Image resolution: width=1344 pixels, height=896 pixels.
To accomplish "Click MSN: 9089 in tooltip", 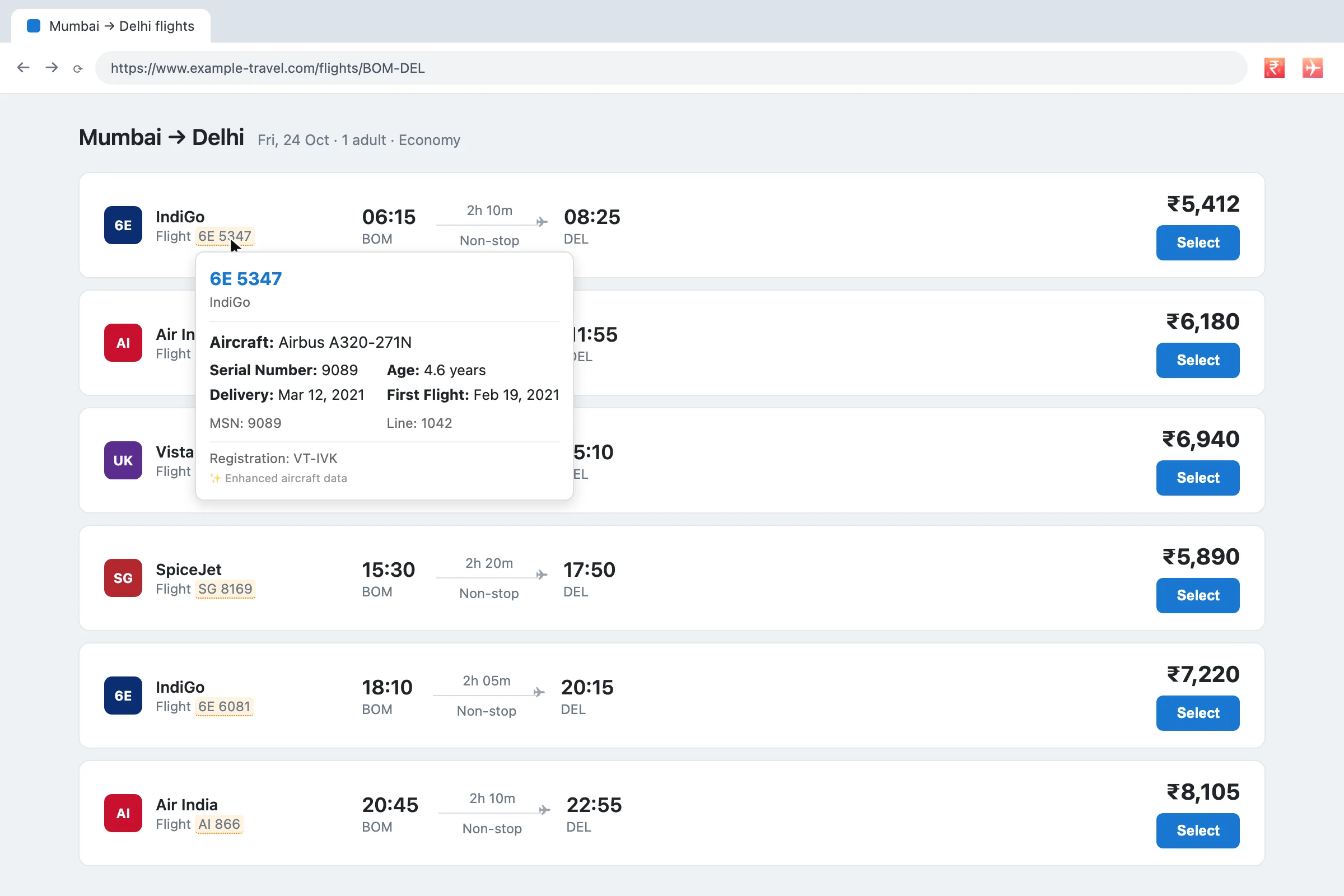I will 245,423.
